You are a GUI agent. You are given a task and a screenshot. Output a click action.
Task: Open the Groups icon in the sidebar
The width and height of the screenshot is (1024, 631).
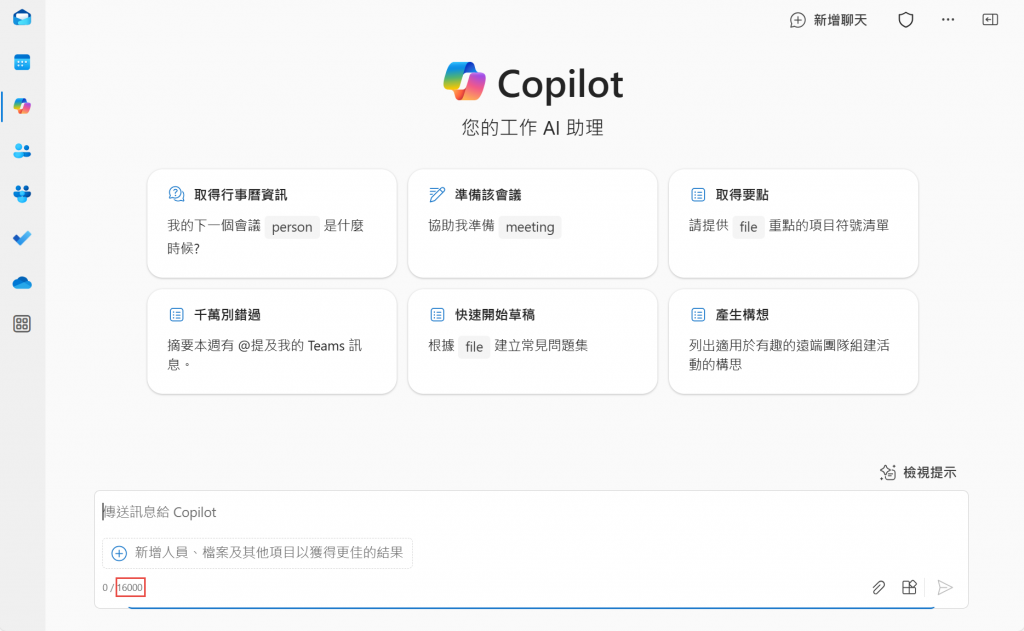point(22,194)
